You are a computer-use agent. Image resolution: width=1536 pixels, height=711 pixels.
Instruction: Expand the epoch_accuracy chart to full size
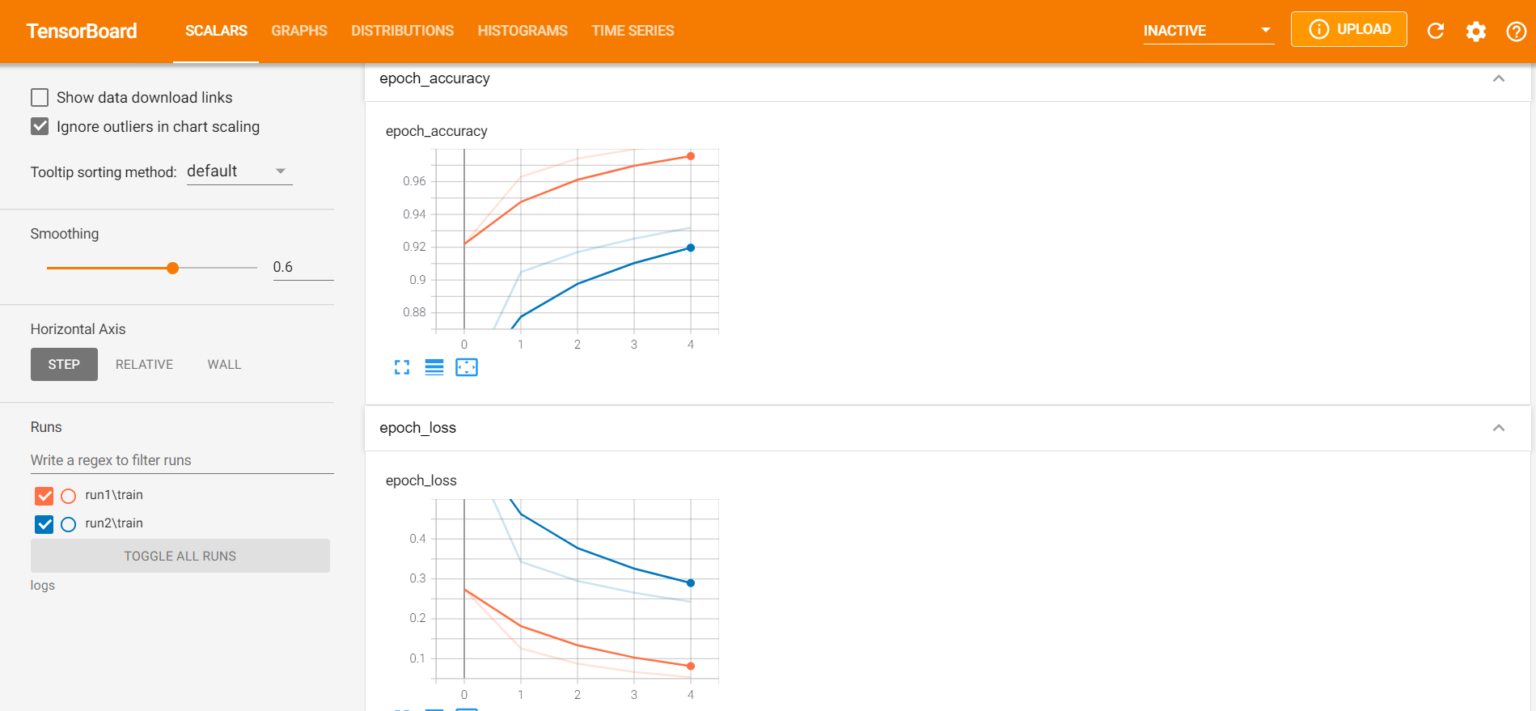click(x=402, y=367)
